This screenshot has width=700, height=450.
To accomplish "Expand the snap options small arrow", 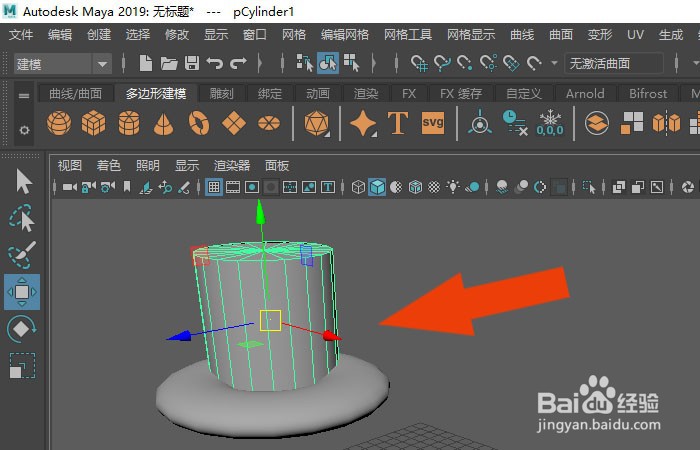I will 554,63.
